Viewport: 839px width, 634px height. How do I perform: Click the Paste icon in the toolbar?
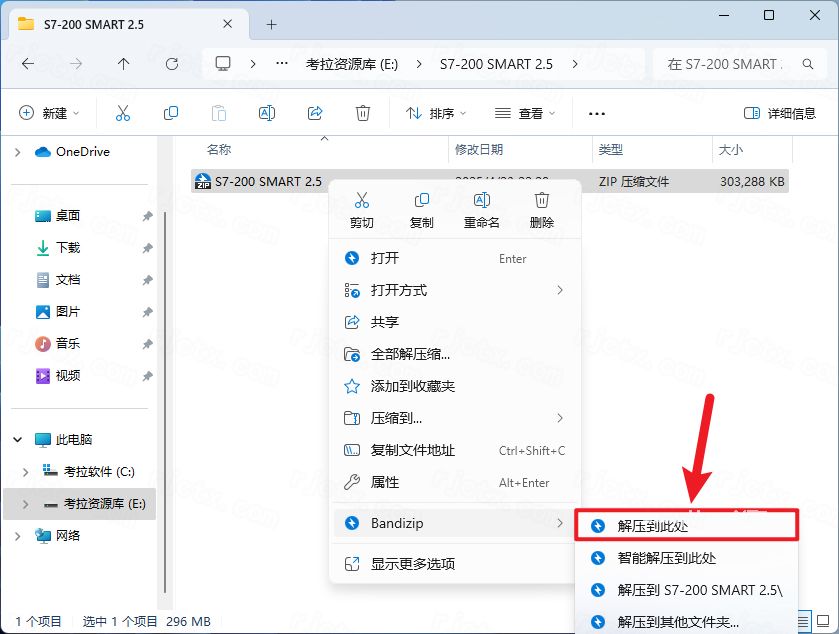[x=219, y=112]
